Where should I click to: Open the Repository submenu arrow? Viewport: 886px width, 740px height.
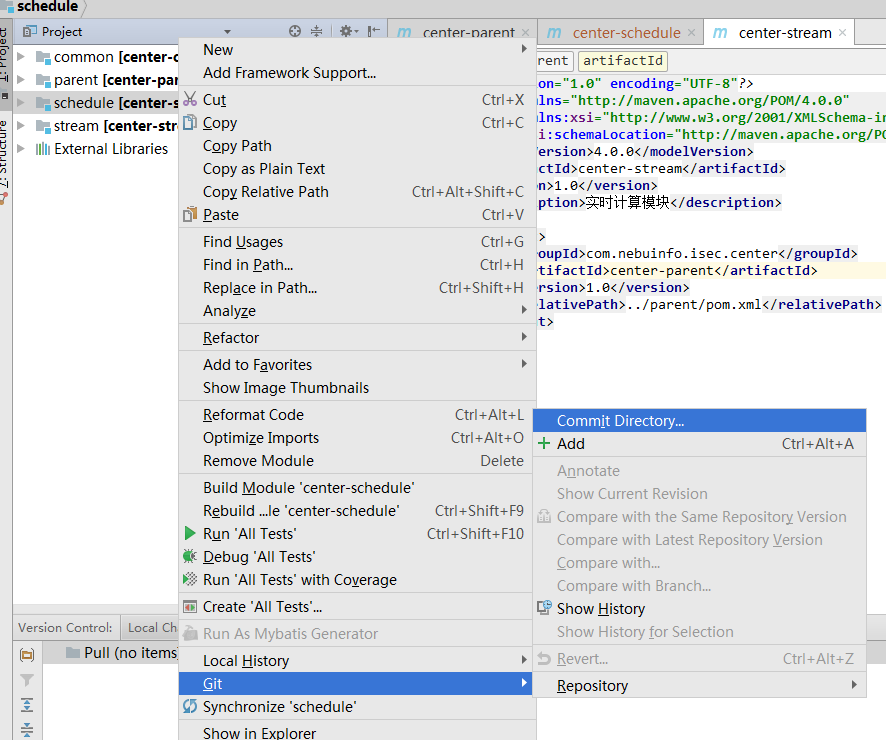(x=854, y=685)
